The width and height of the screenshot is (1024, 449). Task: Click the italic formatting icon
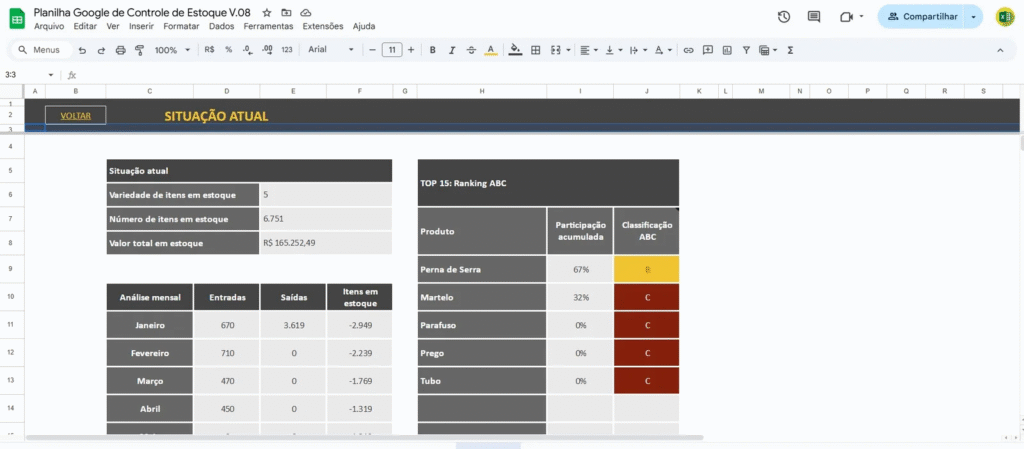[x=451, y=50]
